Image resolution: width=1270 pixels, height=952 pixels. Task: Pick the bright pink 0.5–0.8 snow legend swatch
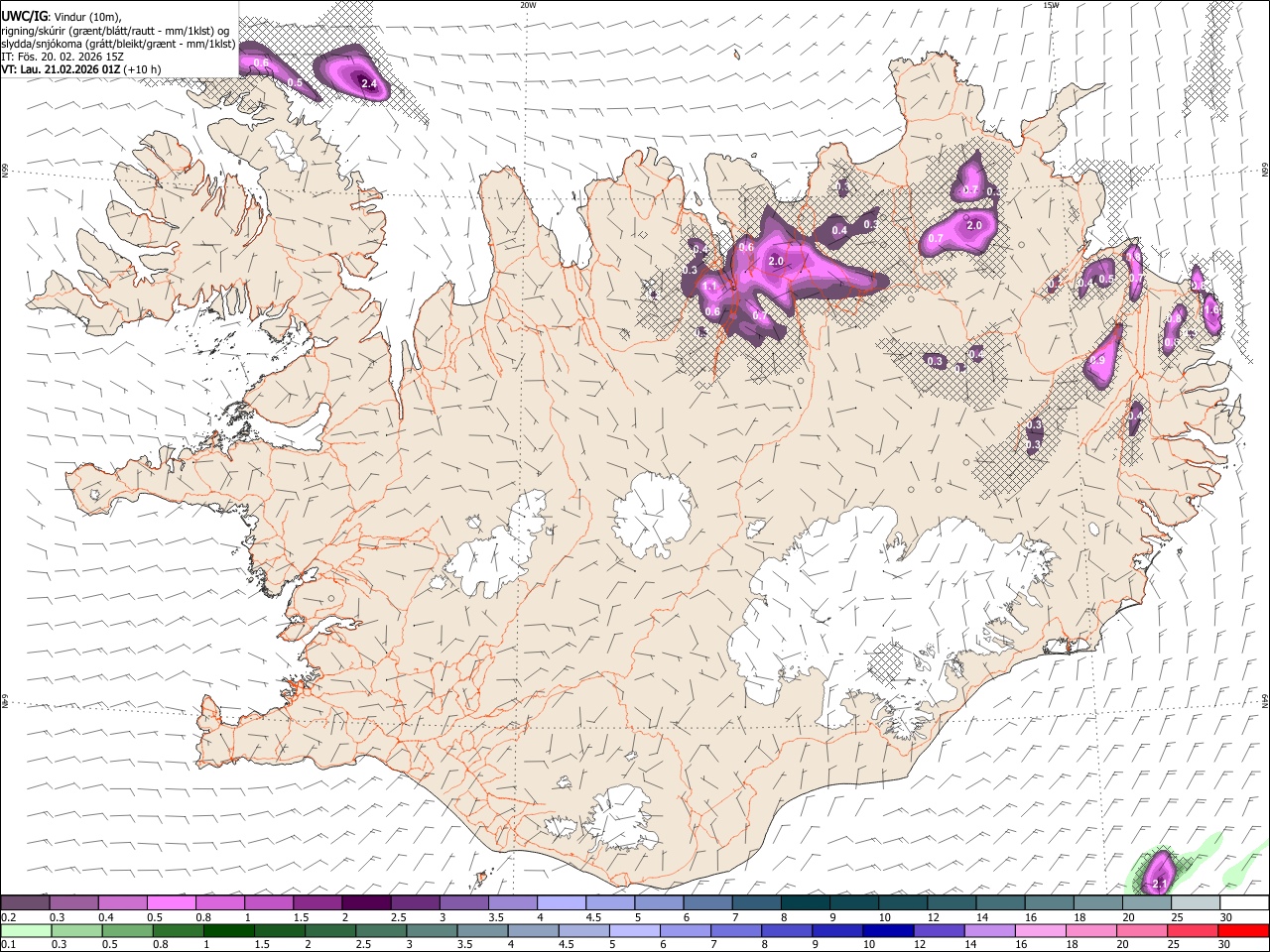click(173, 903)
